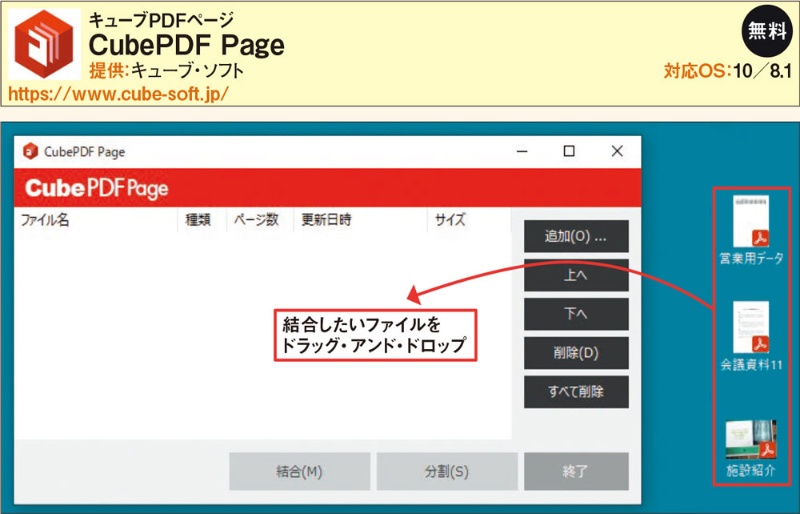
Task: Click the CubePDF Page banner logo
Action: 96,188
